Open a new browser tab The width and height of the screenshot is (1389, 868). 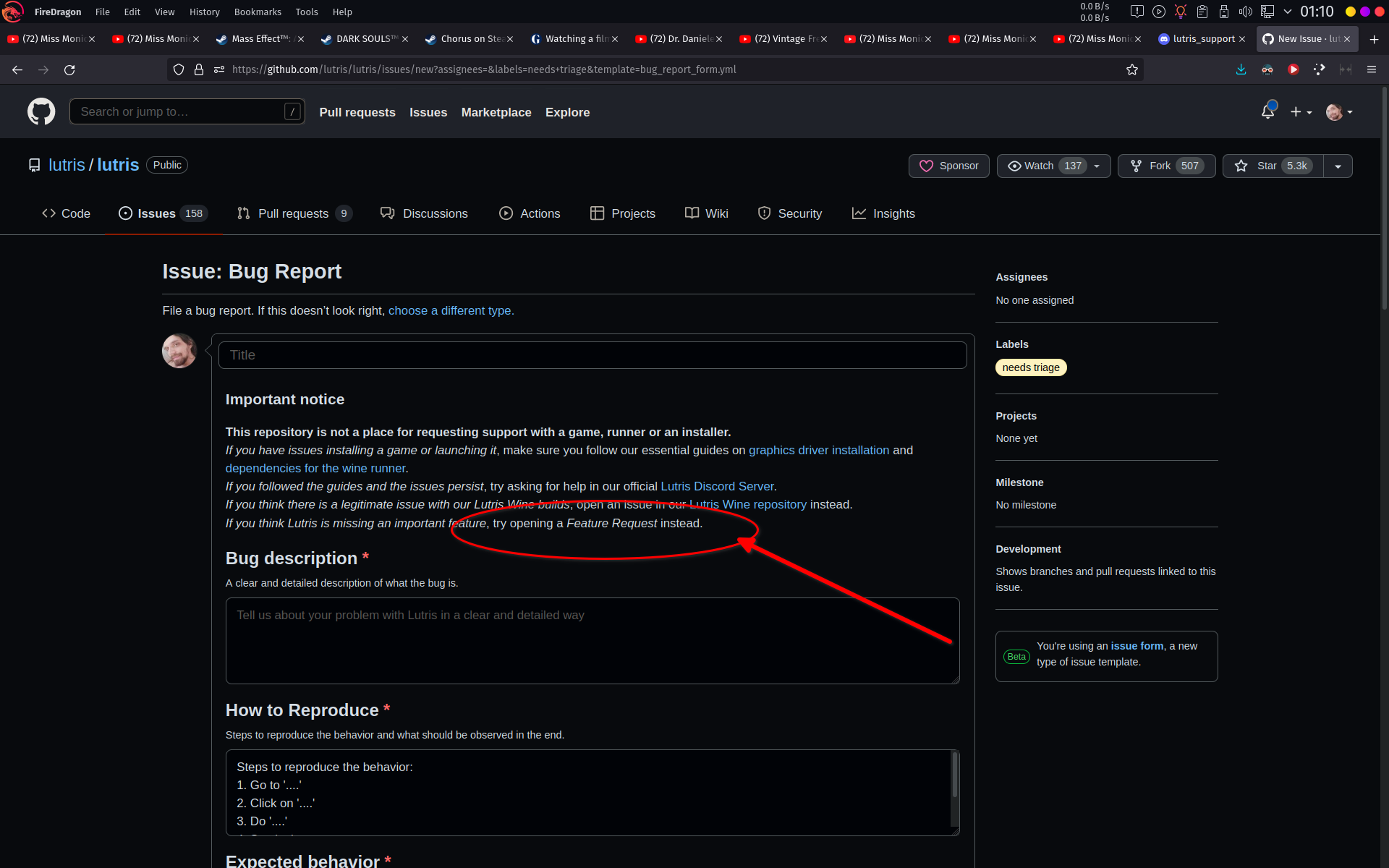point(1374,39)
